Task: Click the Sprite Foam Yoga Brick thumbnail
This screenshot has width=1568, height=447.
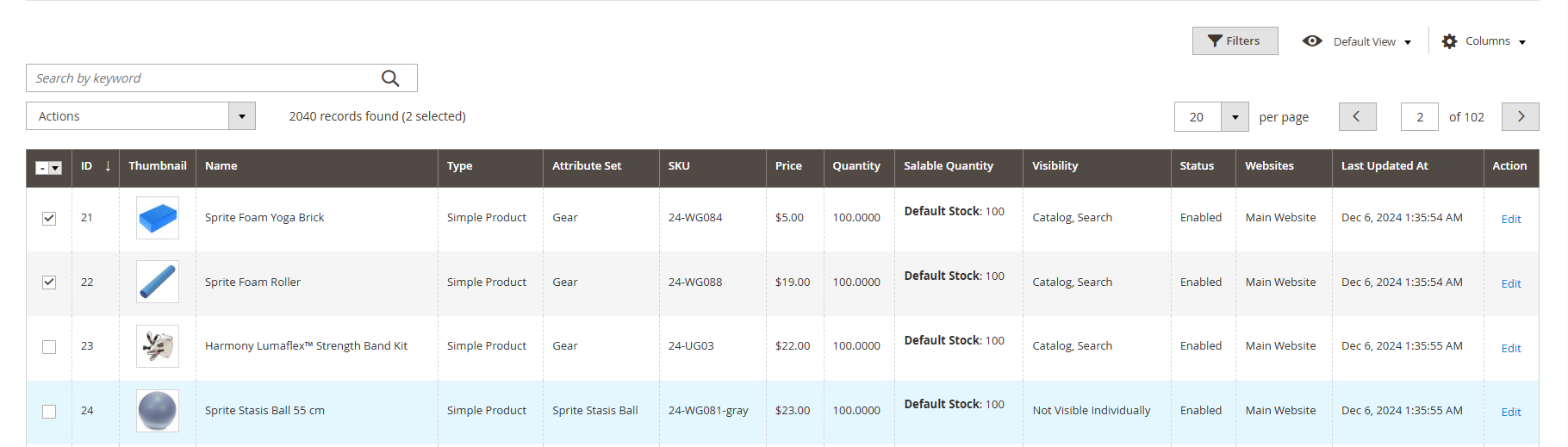Action: pyautogui.click(x=158, y=218)
